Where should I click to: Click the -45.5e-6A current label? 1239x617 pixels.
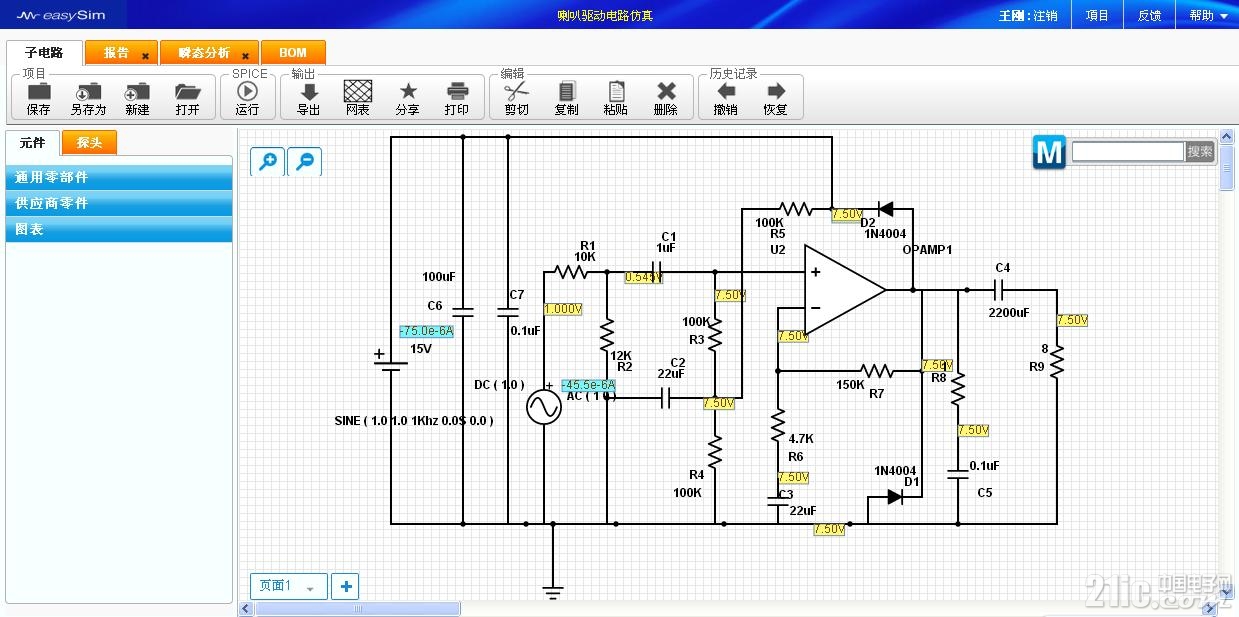click(588, 384)
